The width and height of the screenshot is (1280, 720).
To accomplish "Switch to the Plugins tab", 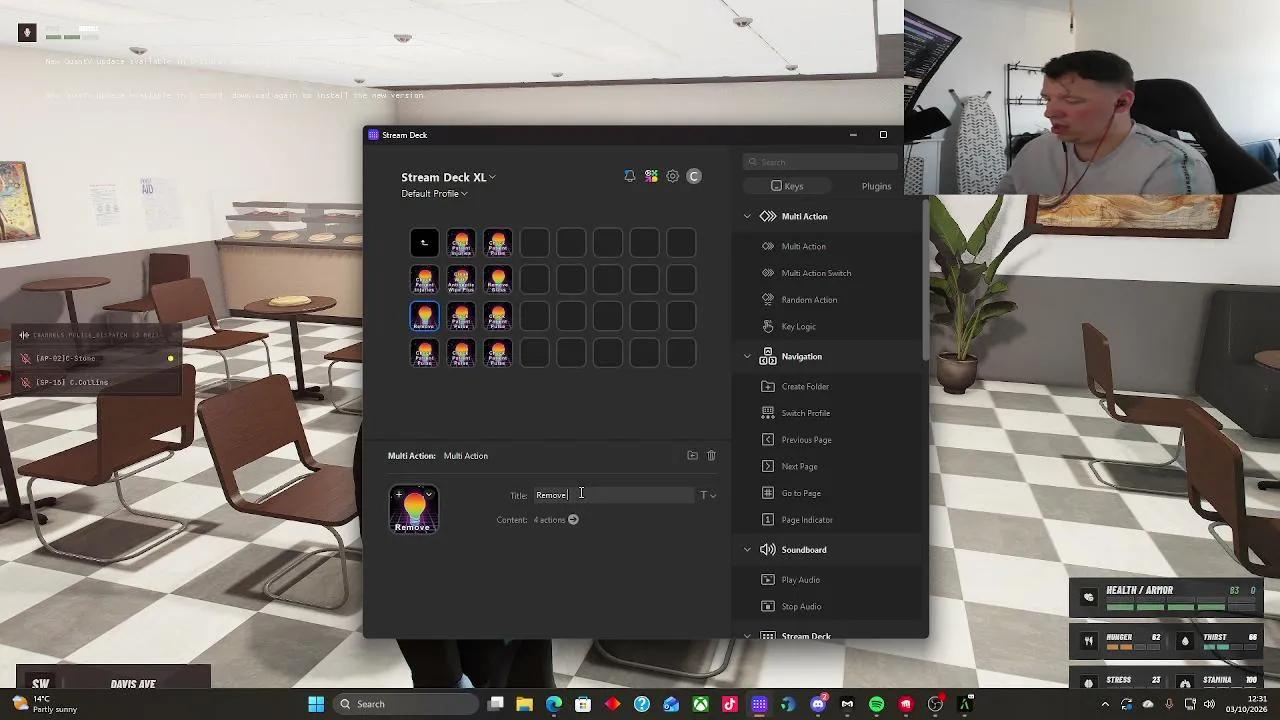I will pyautogui.click(x=876, y=186).
